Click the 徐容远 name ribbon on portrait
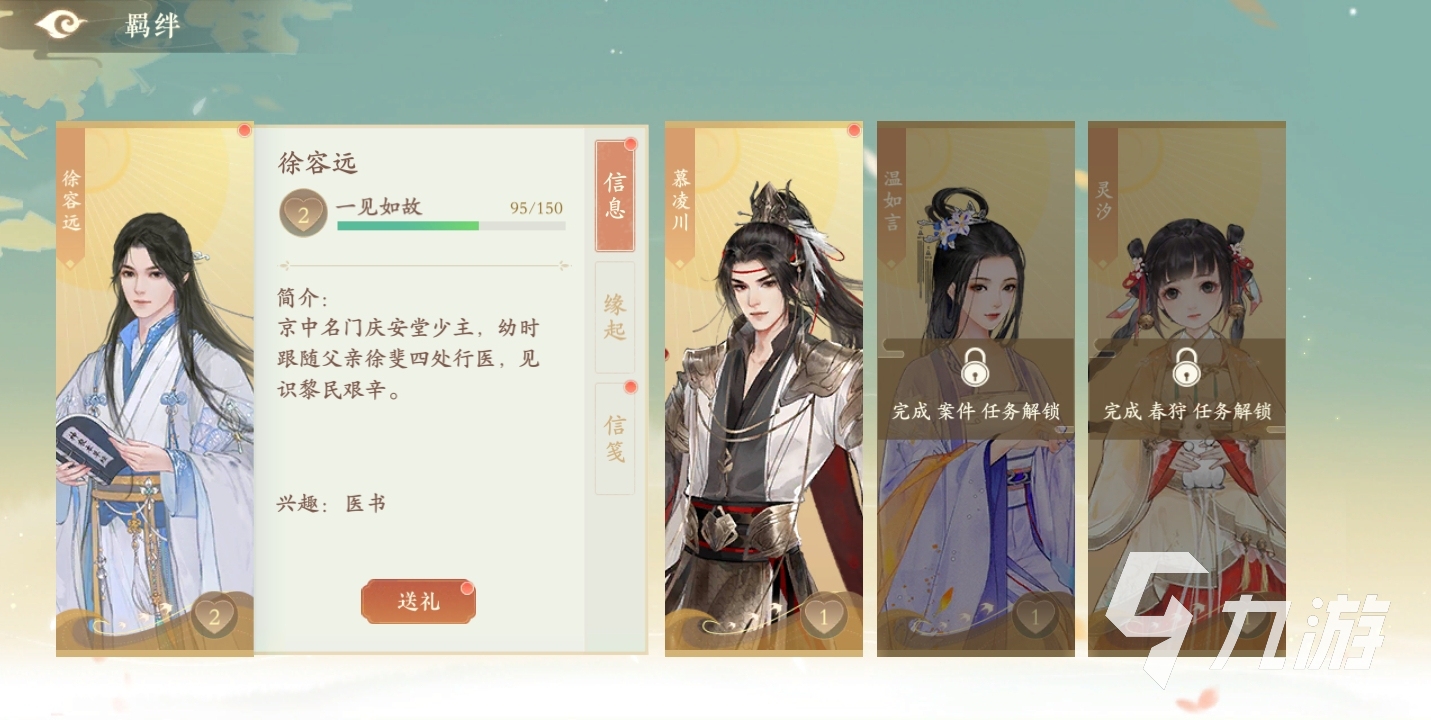Viewport: 1431px width, 720px height. pyautogui.click(x=71, y=200)
